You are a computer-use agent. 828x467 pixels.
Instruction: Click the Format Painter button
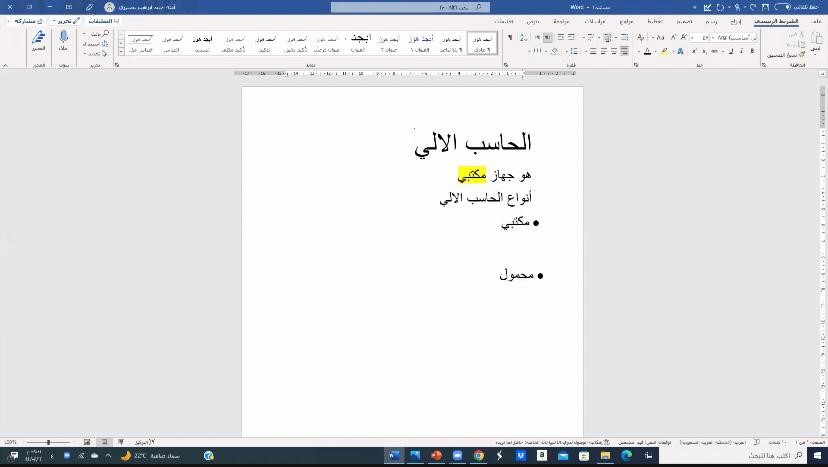(786, 54)
